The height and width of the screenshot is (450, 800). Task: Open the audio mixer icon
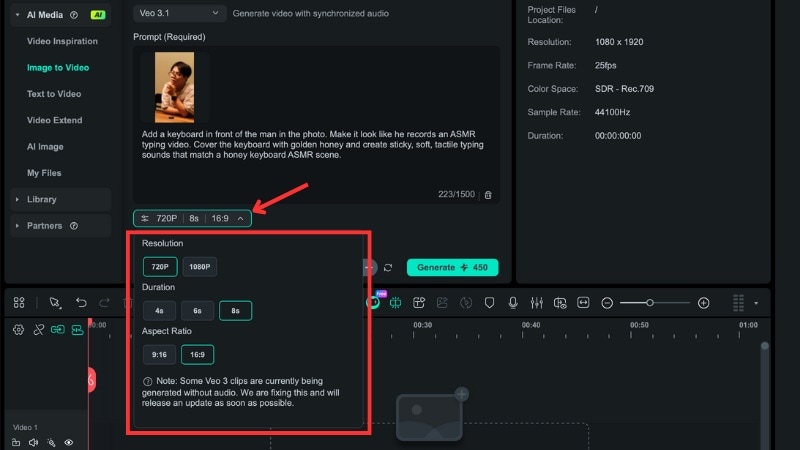coord(536,303)
